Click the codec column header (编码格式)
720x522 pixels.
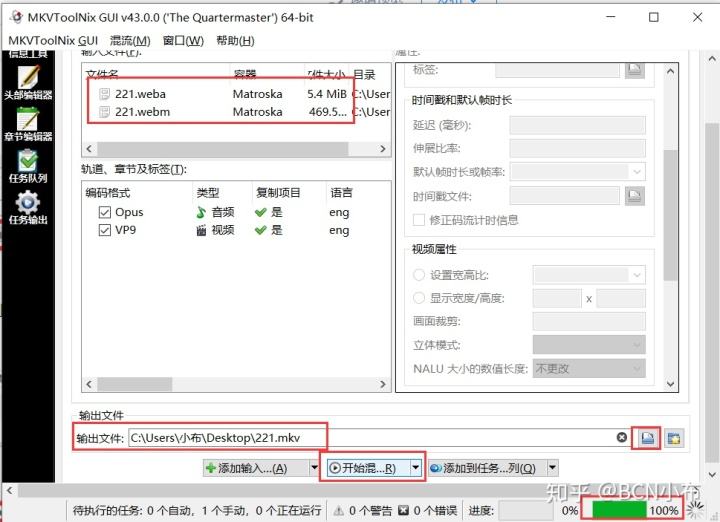(x=137, y=193)
